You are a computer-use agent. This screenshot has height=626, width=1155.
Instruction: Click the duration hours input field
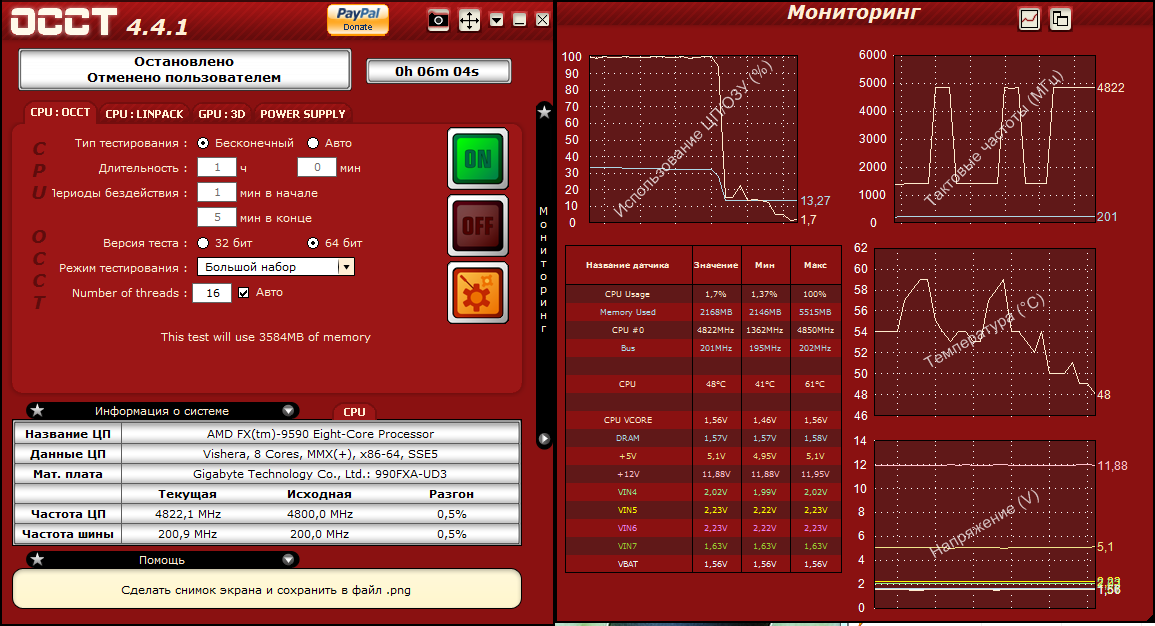point(217,168)
